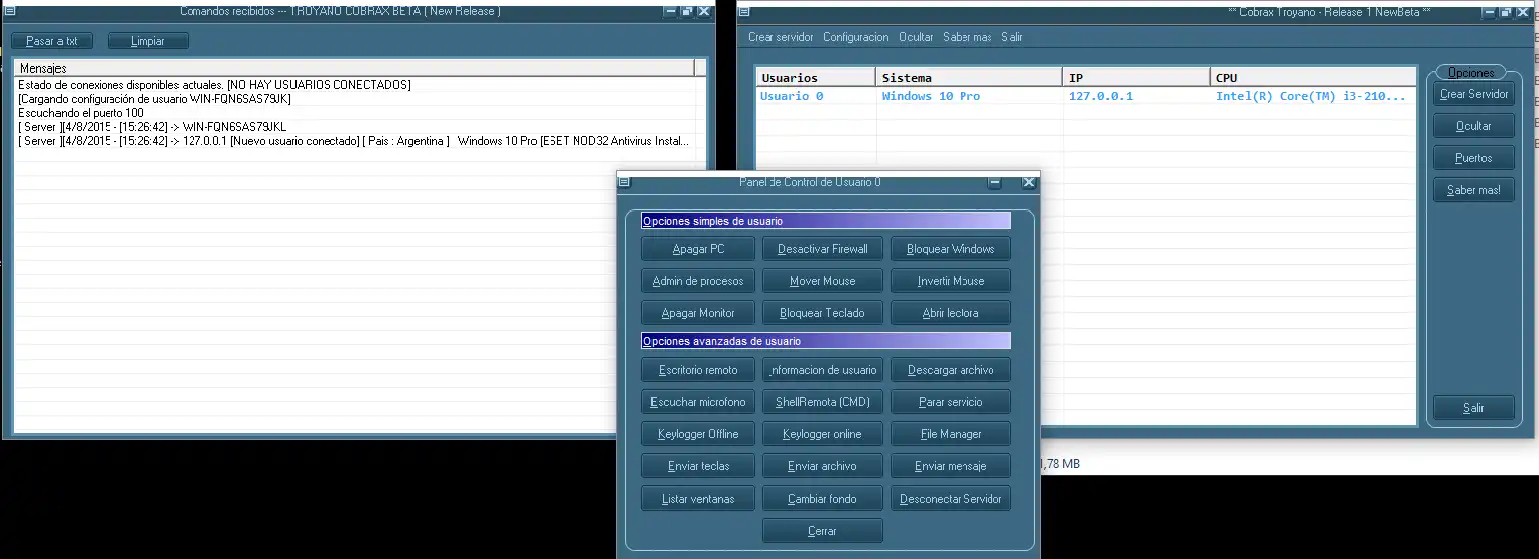This screenshot has width=1539, height=559.
Task: Clear messages with the Limpiar button
Action: click(x=148, y=41)
